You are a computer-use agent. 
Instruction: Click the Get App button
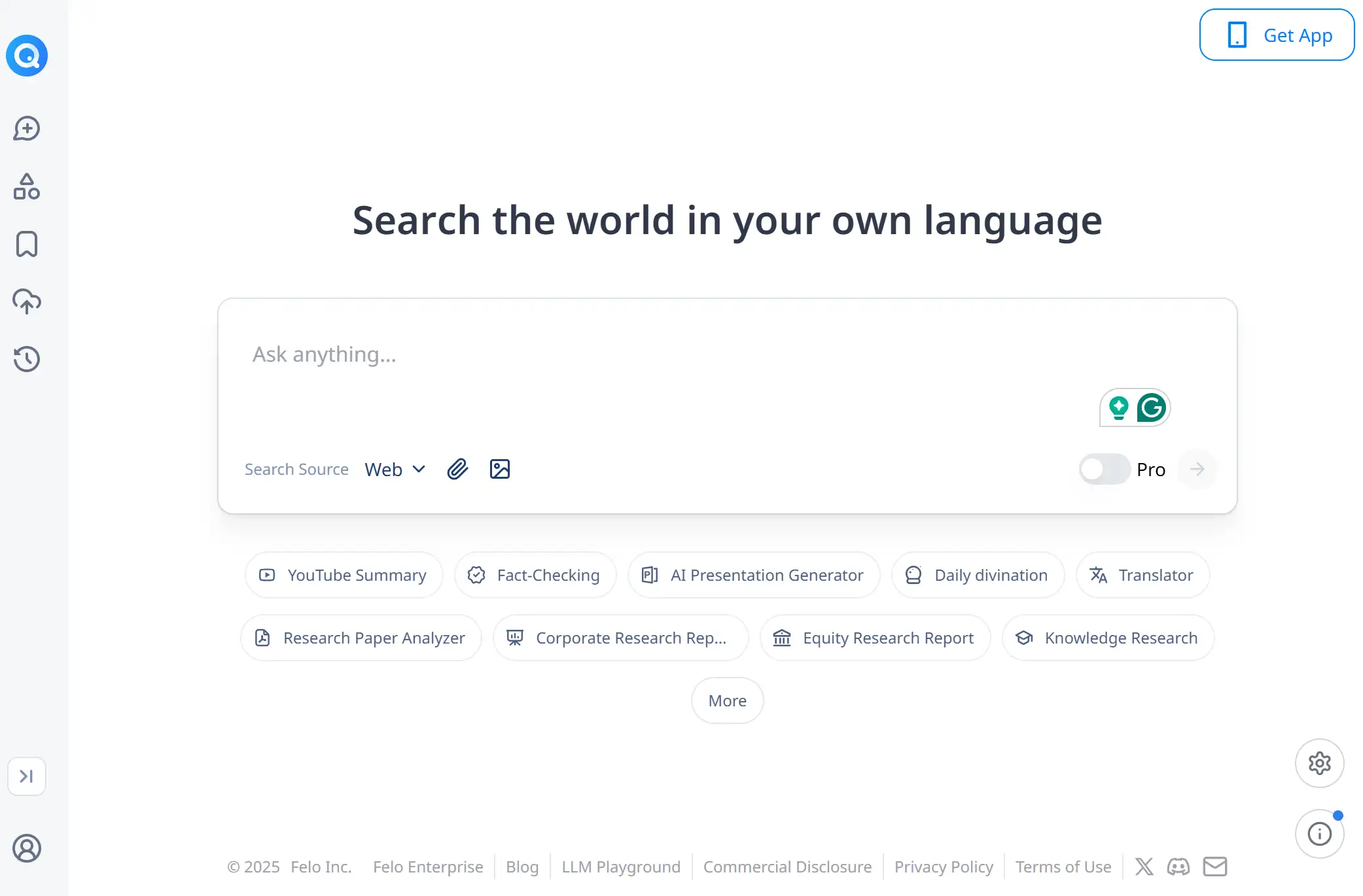(x=1277, y=35)
